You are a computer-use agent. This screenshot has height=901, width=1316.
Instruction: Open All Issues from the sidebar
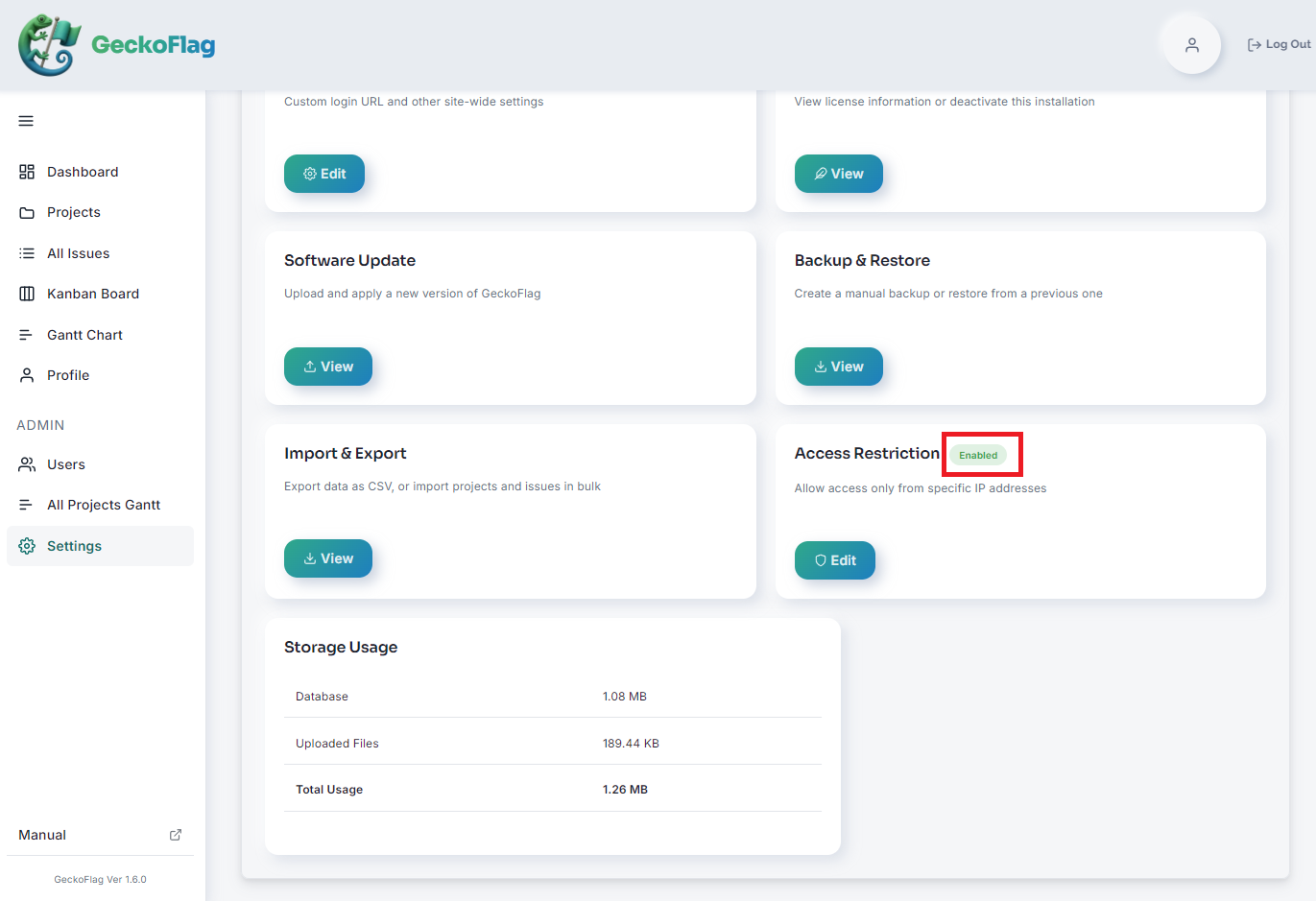tap(100, 253)
